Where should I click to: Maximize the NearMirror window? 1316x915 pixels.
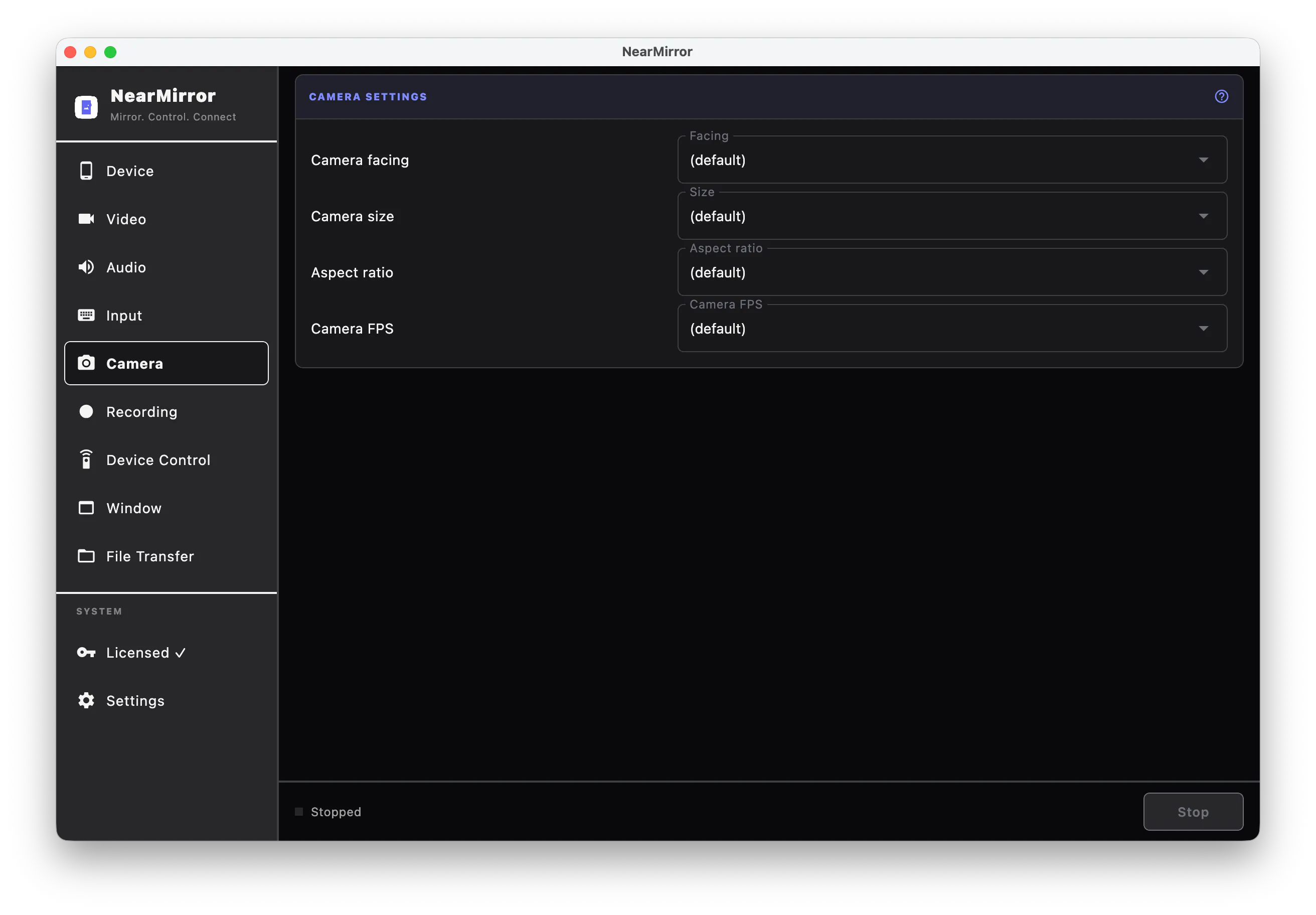pos(111,52)
